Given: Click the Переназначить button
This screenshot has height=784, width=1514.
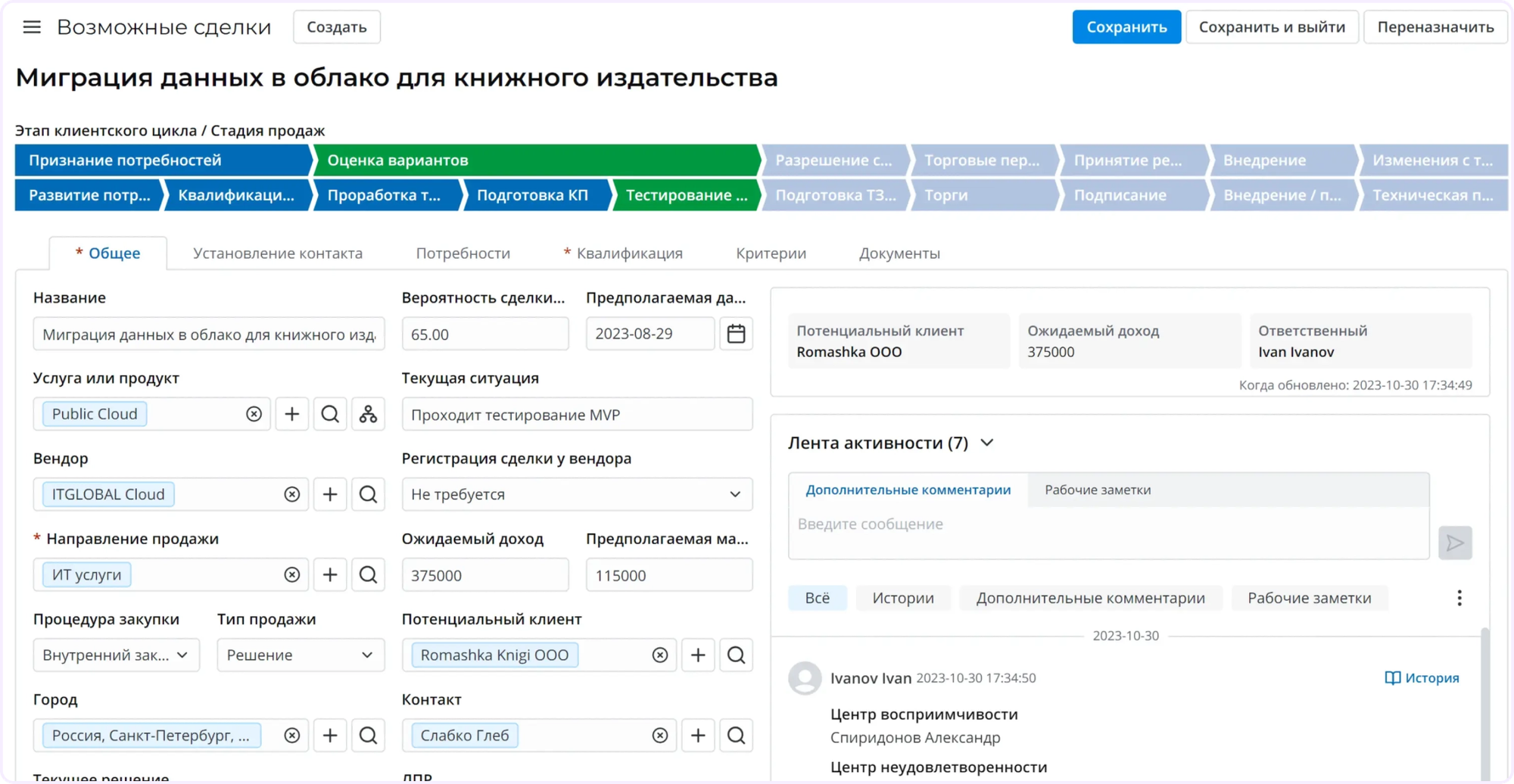Looking at the screenshot, I should (1435, 27).
